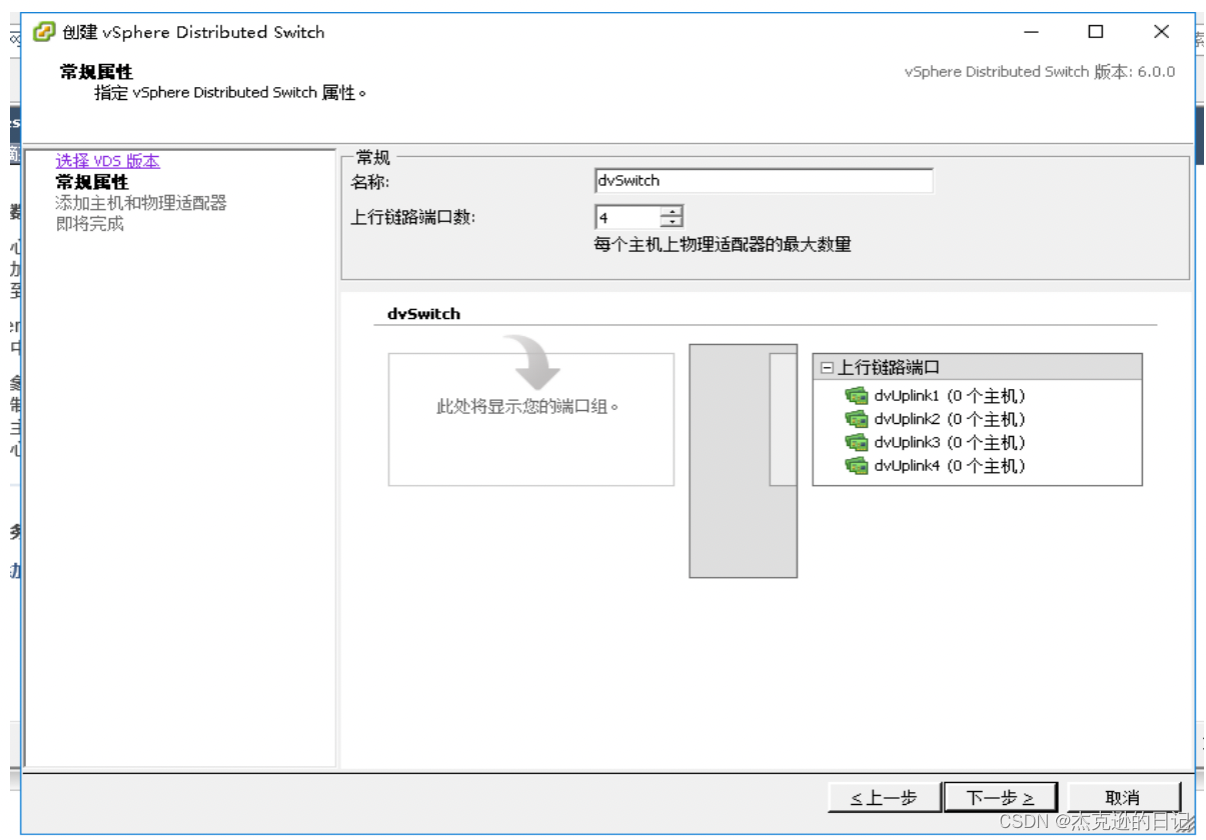1206x840 pixels.
Task: Click the port group placeholder box
Action: pyautogui.click(x=531, y=420)
